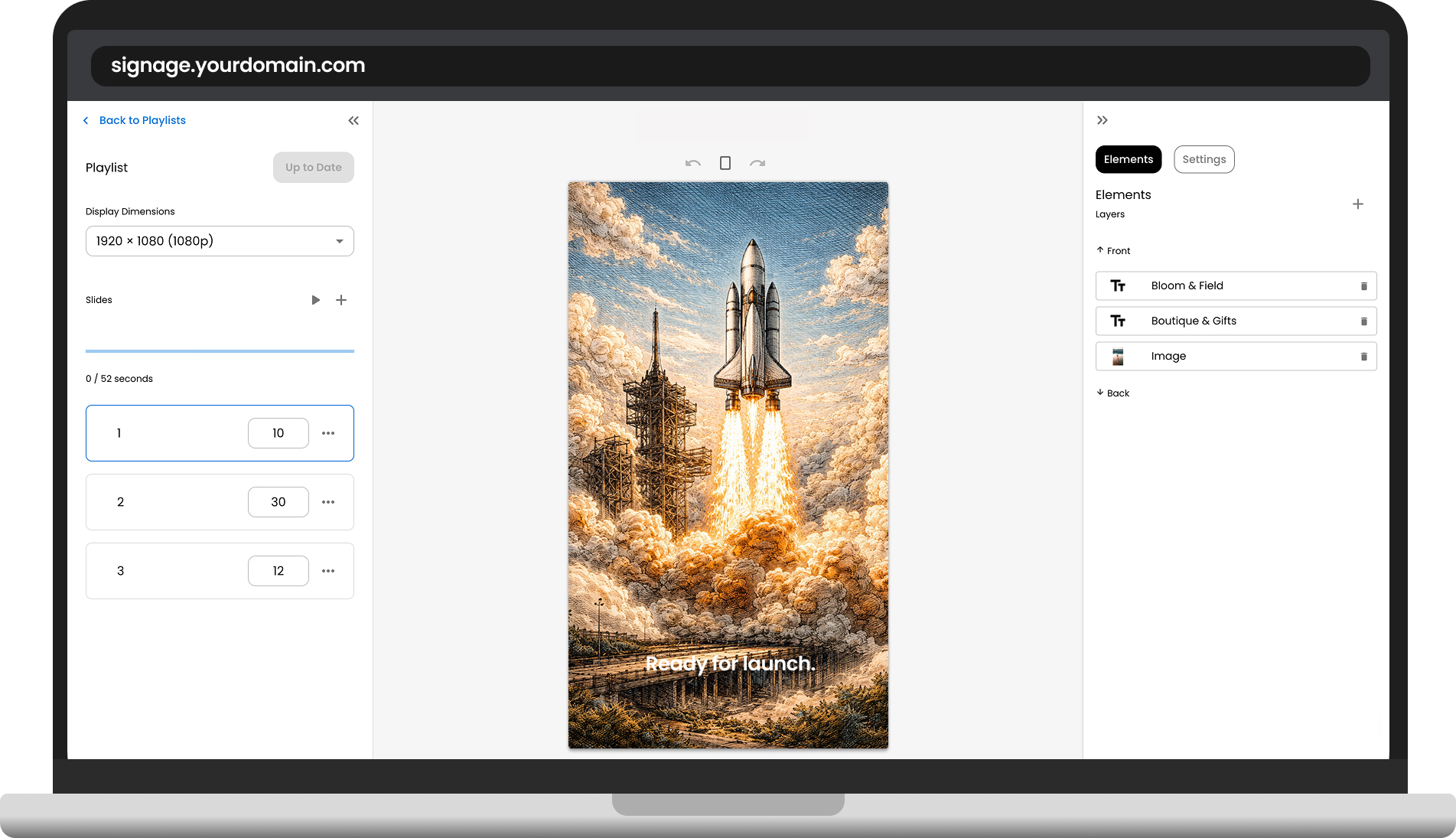Undo the last canvas change
The height and width of the screenshot is (838, 1456).
[692, 163]
